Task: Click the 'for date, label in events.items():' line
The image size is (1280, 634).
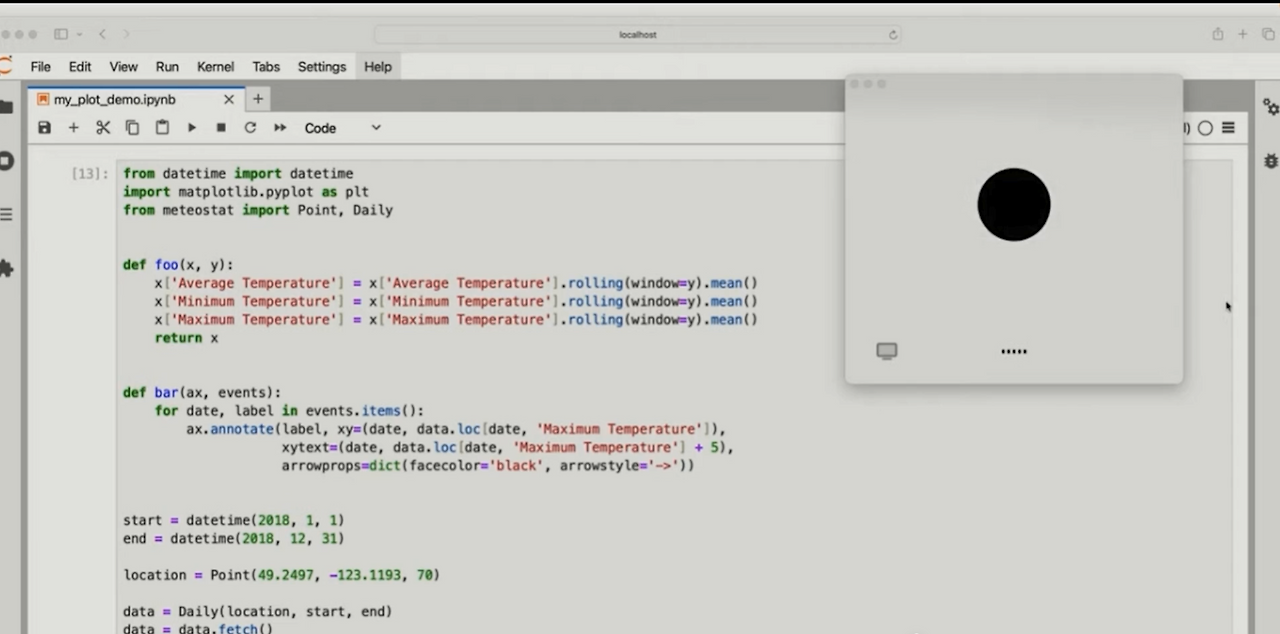Action: (x=289, y=411)
